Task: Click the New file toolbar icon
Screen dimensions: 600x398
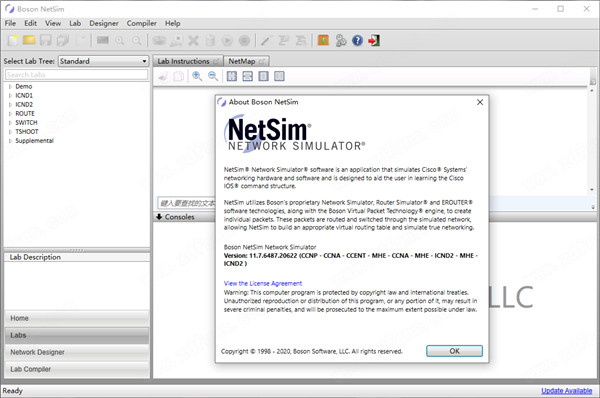Action: pos(12,40)
